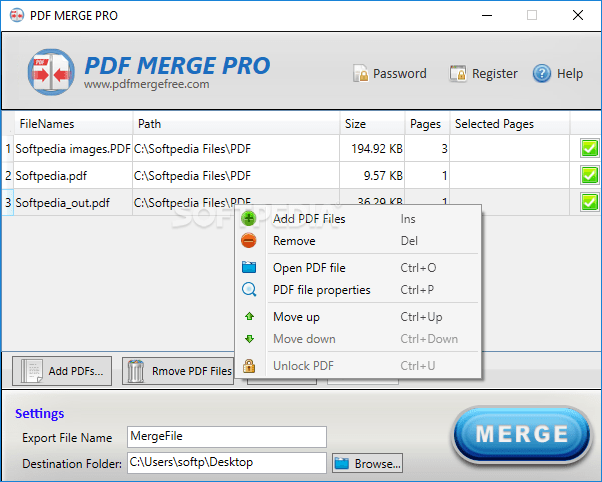Image resolution: width=602 pixels, height=482 pixels.
Task: Click the Selected Pages cell for Softpedia.pdf
Action: pyautogui.click(x=509, y=176)
